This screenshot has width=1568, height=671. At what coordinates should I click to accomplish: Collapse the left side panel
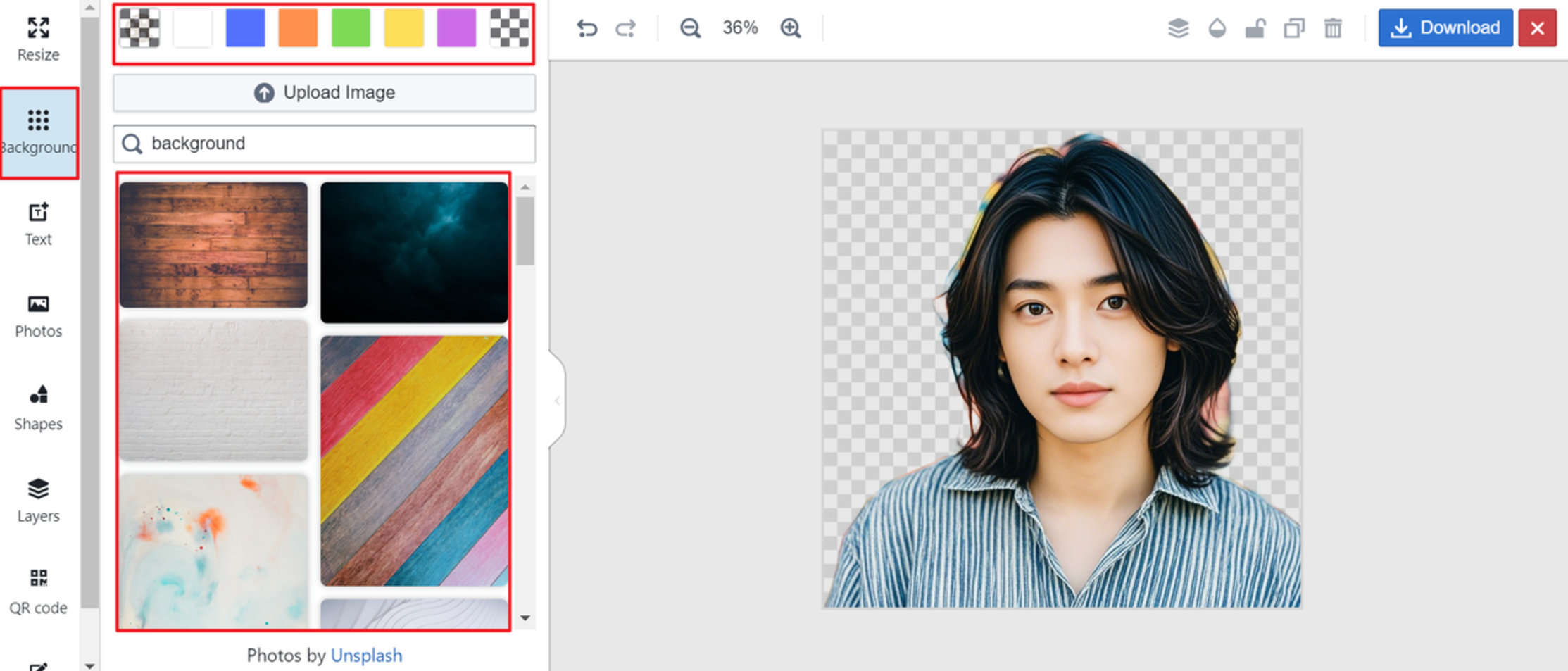557,400
